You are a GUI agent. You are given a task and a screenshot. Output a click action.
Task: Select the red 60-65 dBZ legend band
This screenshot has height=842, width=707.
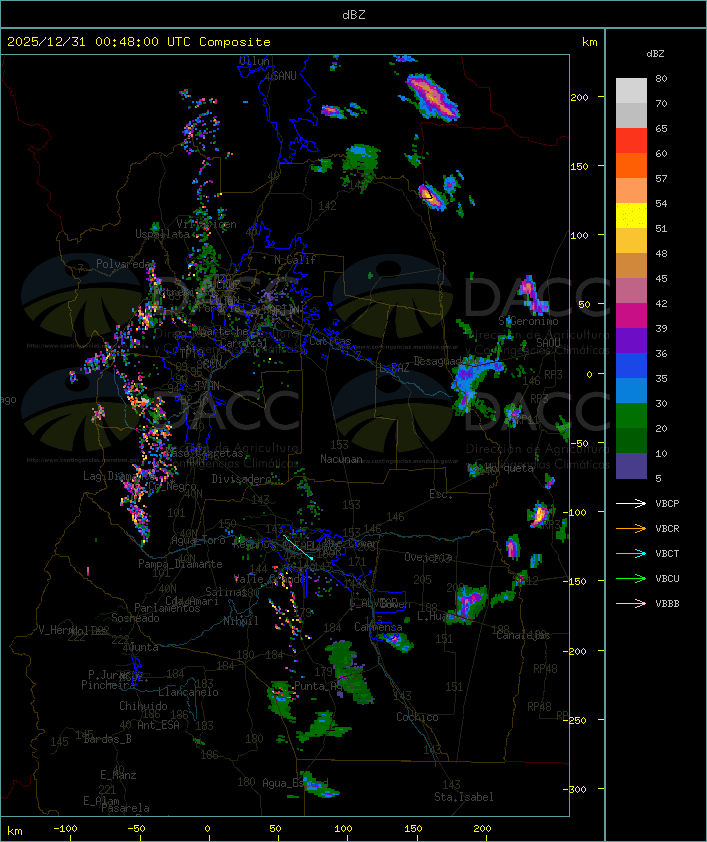coord(631,141)
